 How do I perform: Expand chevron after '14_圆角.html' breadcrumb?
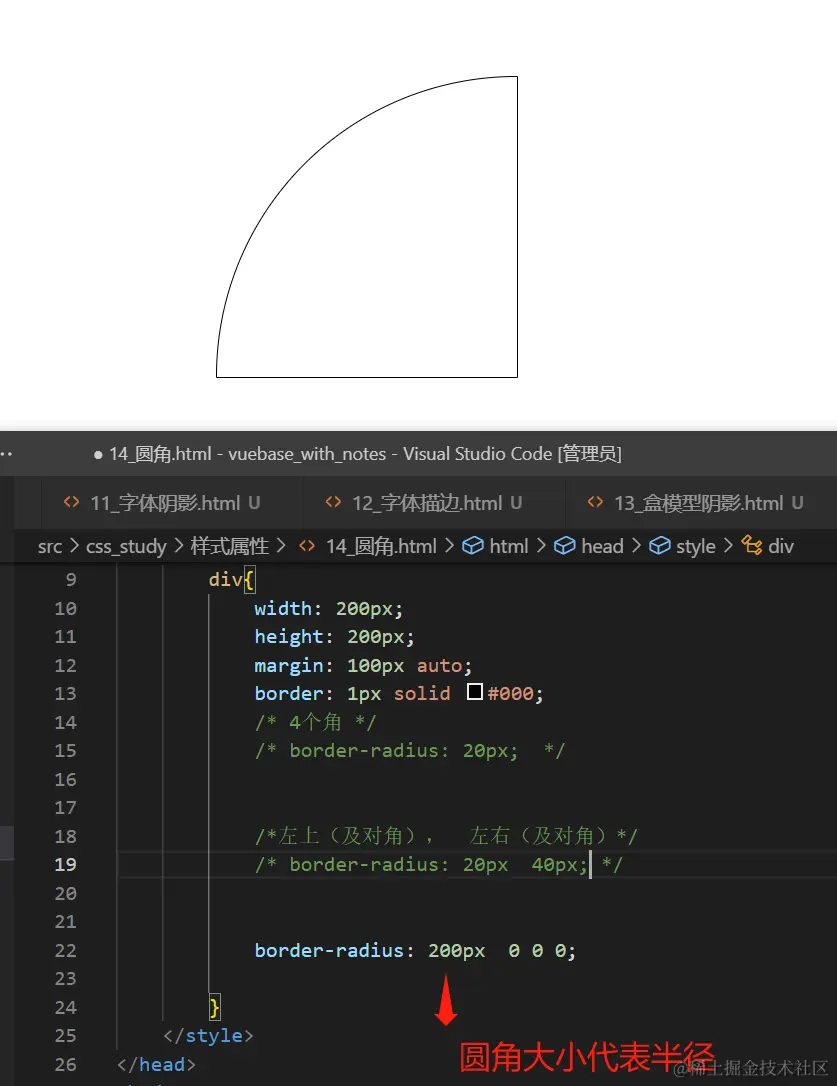pyautogui.click(x=449, y=546)
